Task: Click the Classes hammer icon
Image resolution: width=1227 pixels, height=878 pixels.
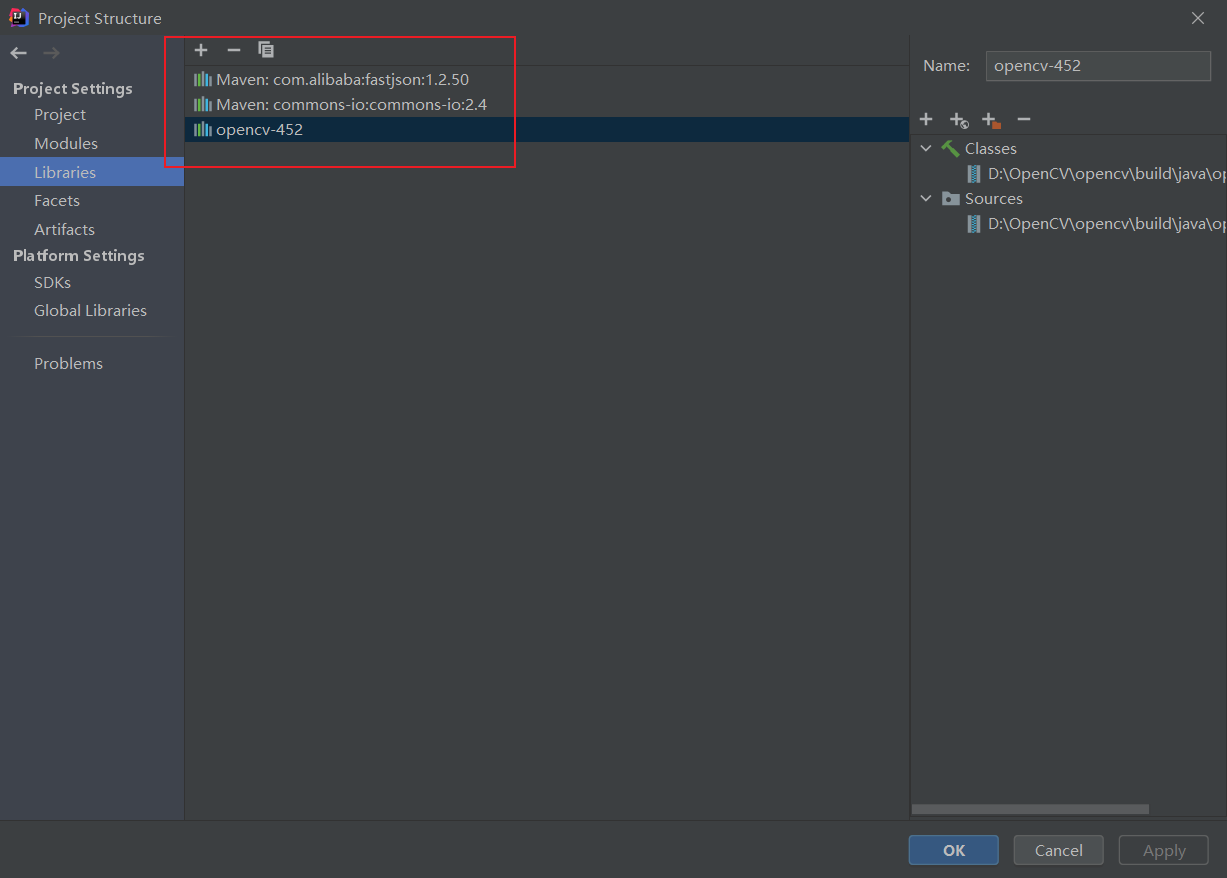Action: [950, 148]
